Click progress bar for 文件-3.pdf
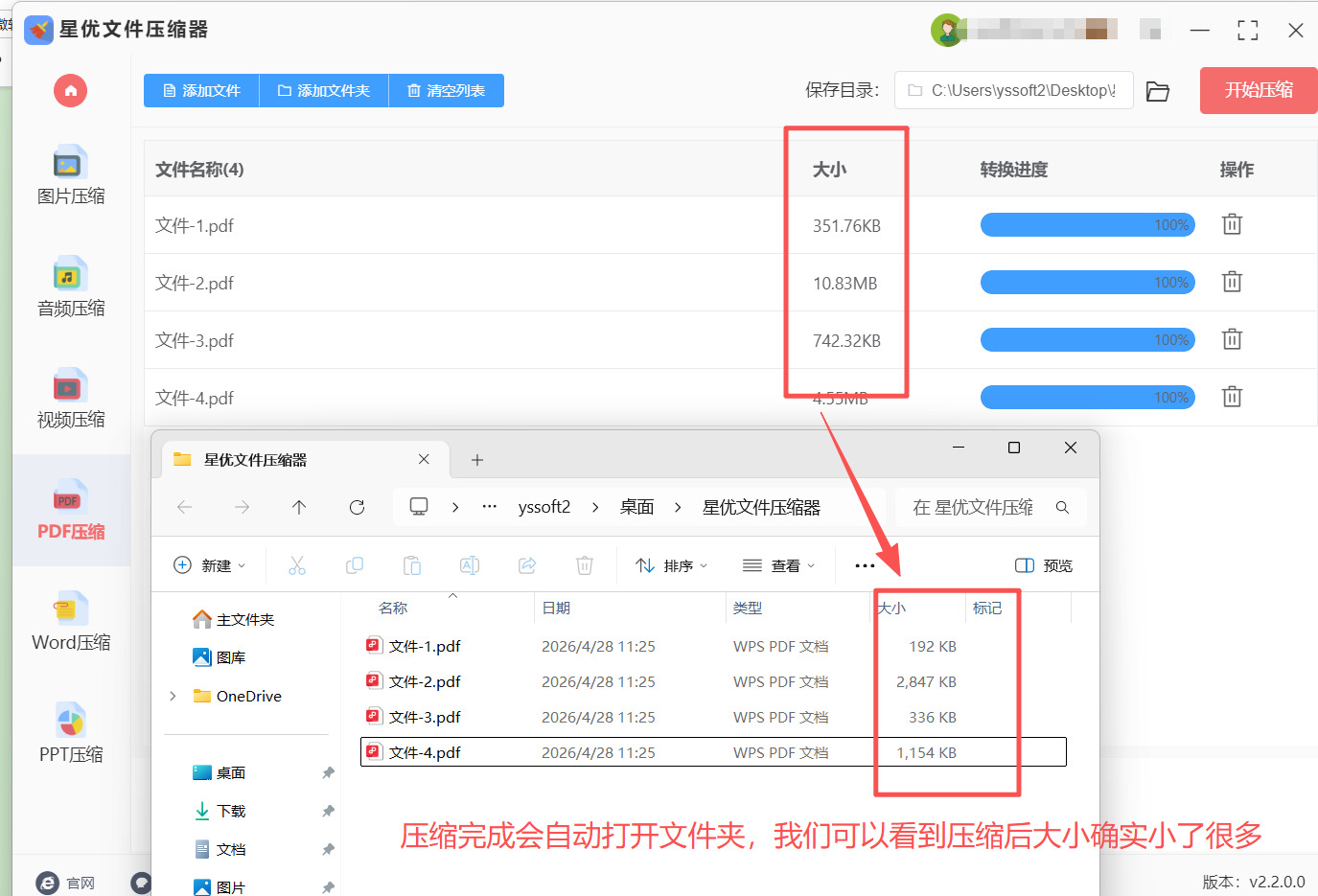This screenshot has height=896, width=1318. [x=1087, y=340]
